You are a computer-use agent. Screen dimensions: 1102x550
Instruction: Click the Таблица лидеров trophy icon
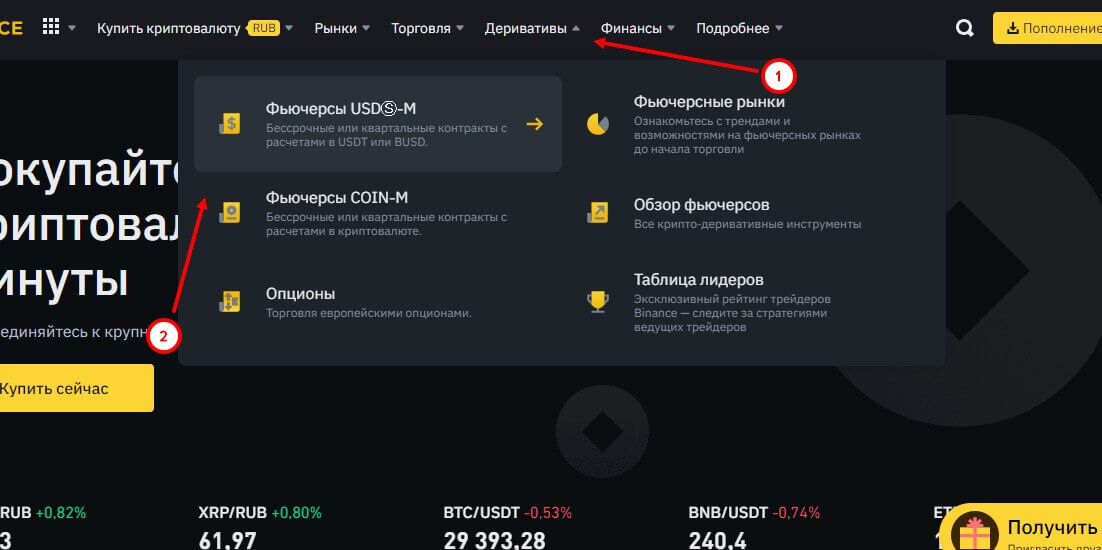point(598,299)
